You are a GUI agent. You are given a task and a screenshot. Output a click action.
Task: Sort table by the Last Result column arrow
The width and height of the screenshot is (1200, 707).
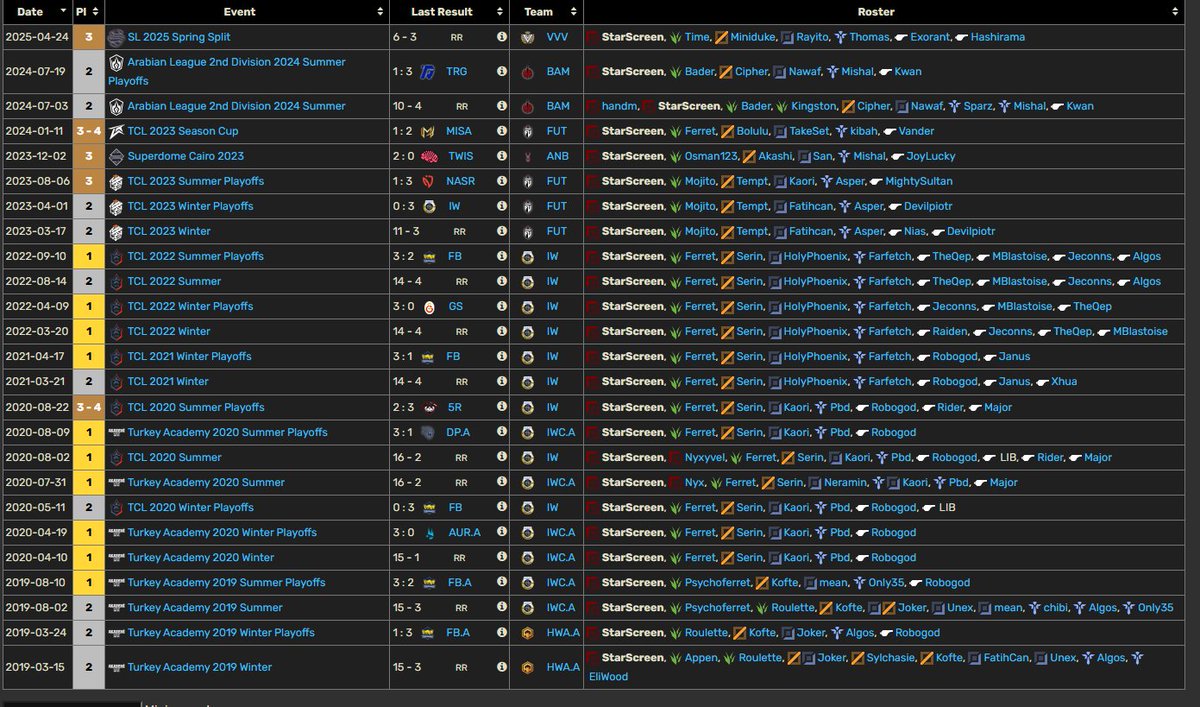pos(500,12)
